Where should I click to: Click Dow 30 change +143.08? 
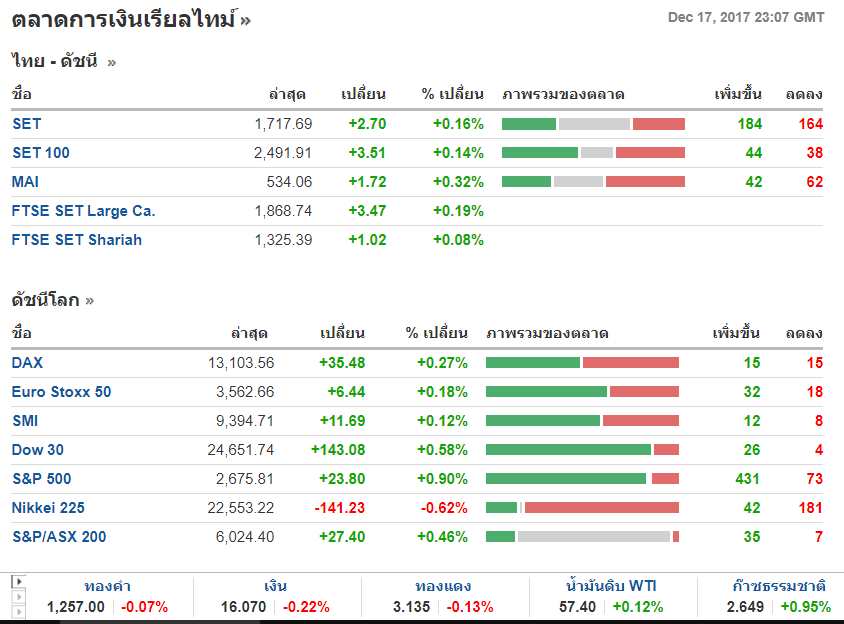click(x=338, y=450)
